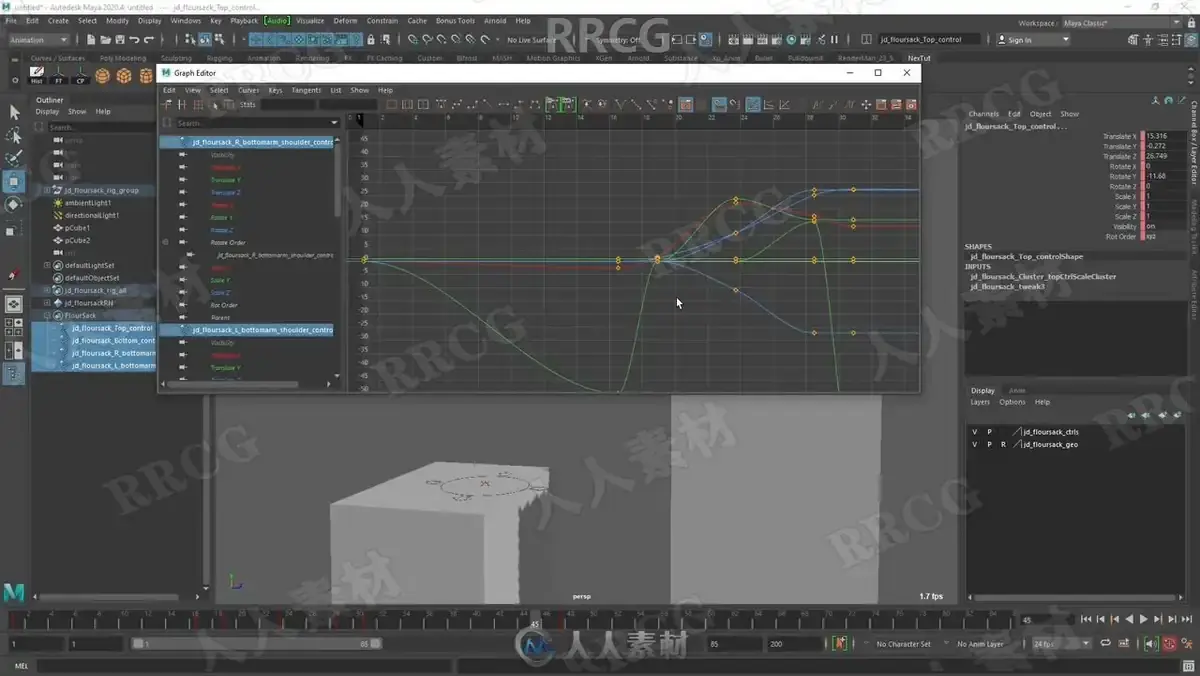The height and width of the screenshot is (676, 1200).
Task: Toggle visibility V of jd_floursack_geo layer
Action: tap(975, 444)
